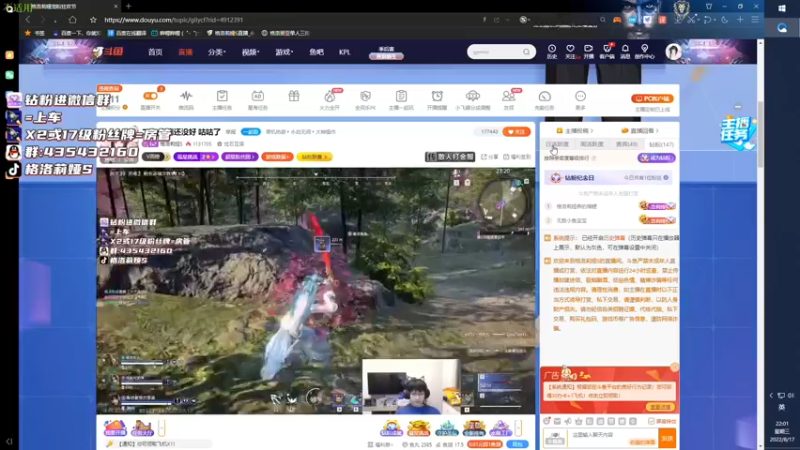This screenshot has width=800, height=450.
Task: Click the blue 背包 button
Action: 518,444
